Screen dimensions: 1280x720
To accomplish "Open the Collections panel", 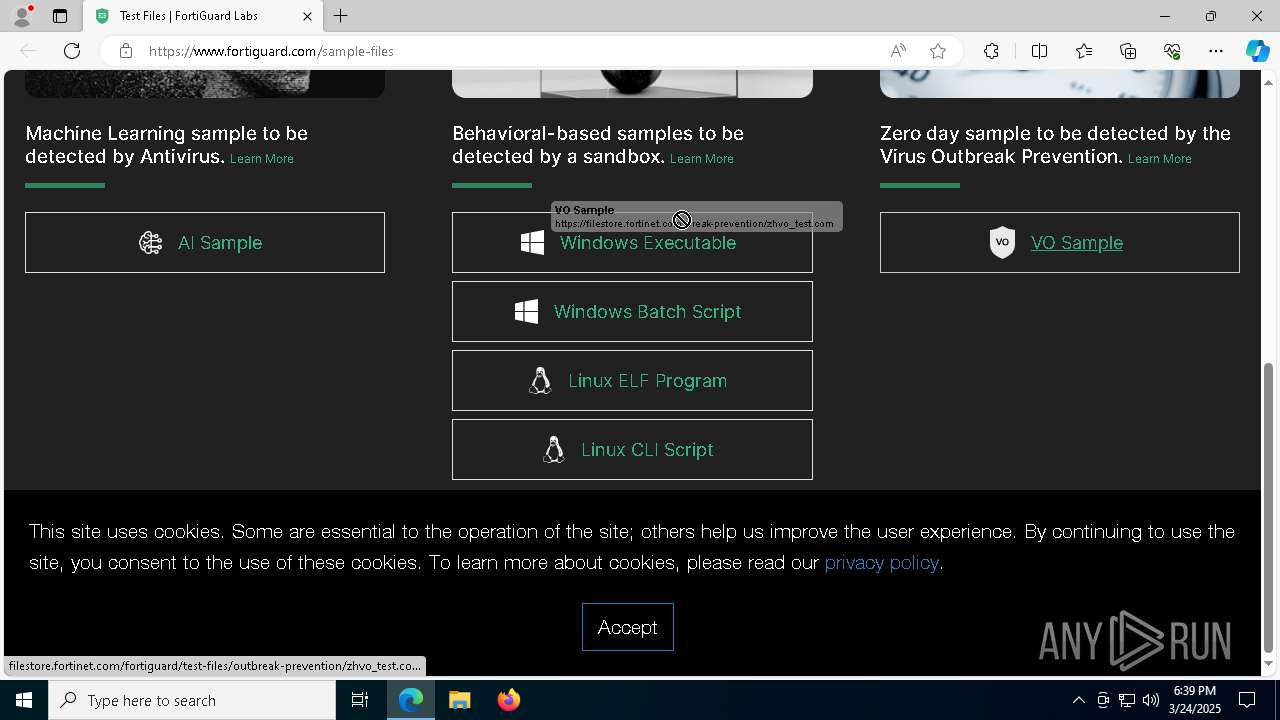I will (1128, 51).
